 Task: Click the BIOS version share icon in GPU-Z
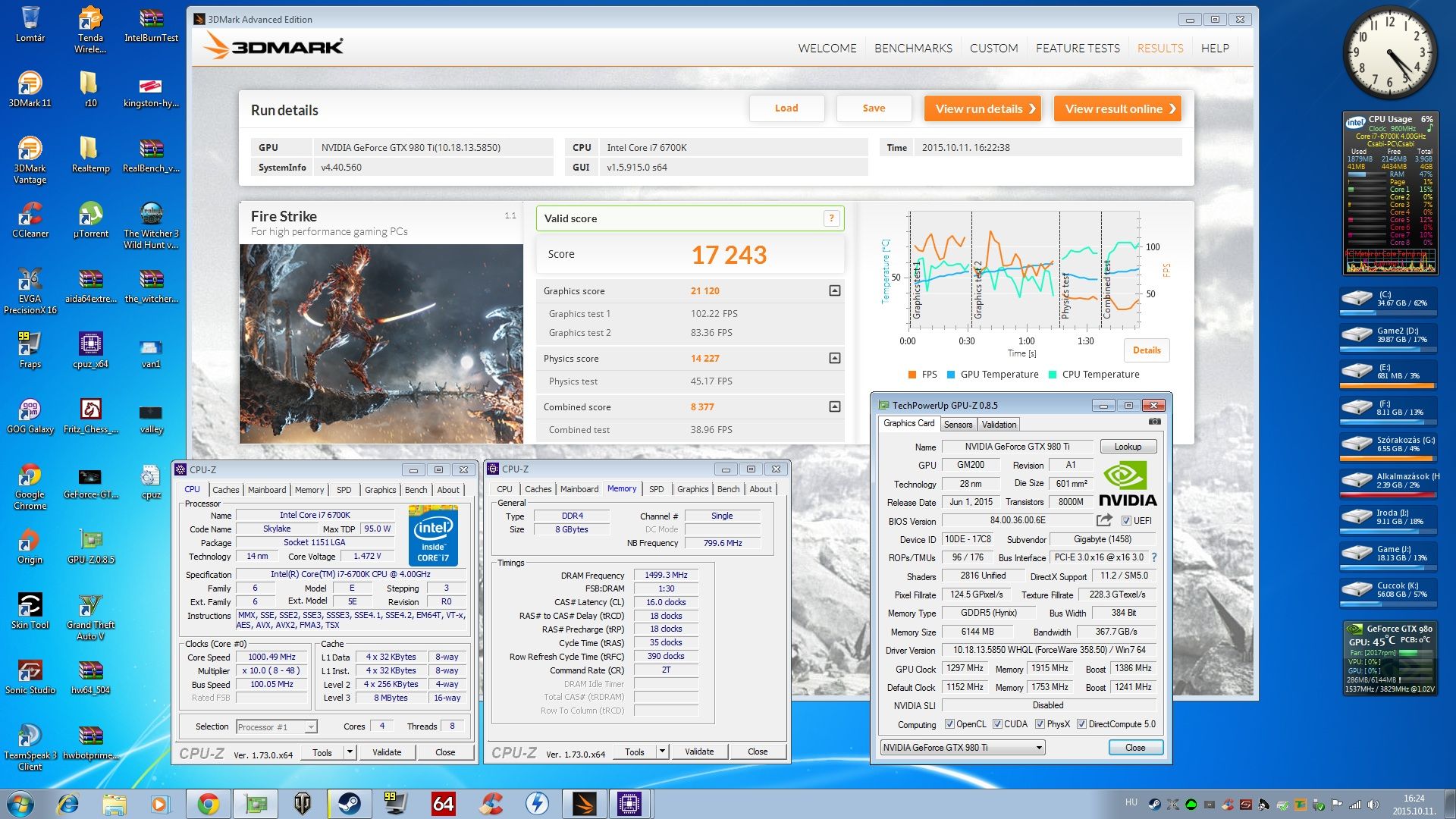click(x=1104, y=520)
